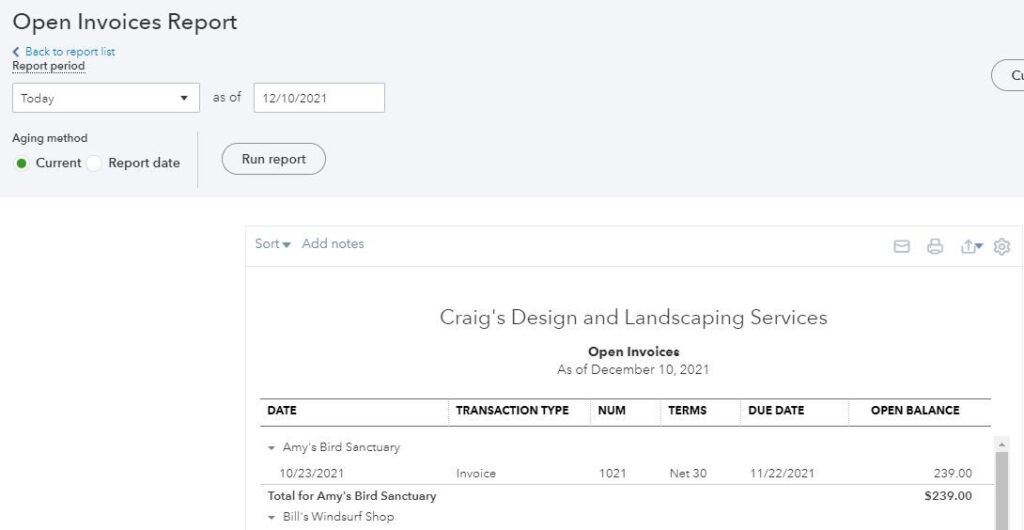Screen dimensions: 1024x530
Task: Click Back to report list link
Action: point(70,52)
